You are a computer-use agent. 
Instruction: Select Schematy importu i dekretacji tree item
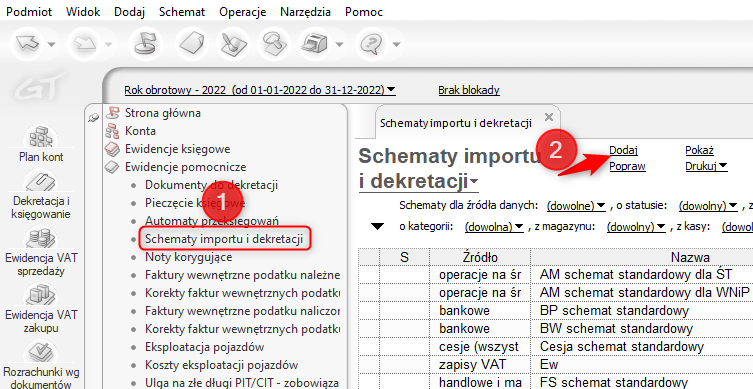(x=224, y=239)
